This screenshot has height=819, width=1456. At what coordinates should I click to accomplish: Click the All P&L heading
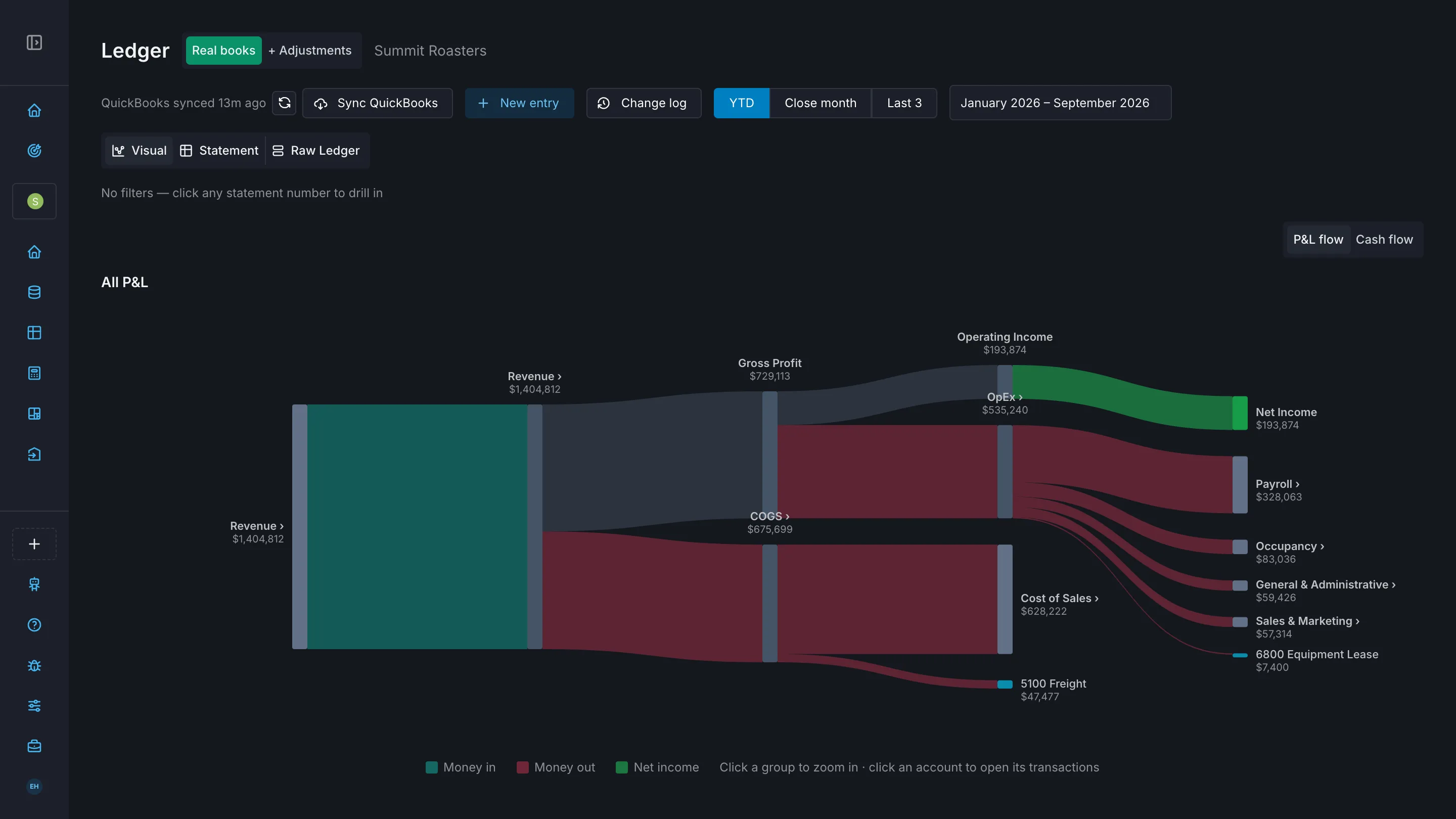pos(124,282)
